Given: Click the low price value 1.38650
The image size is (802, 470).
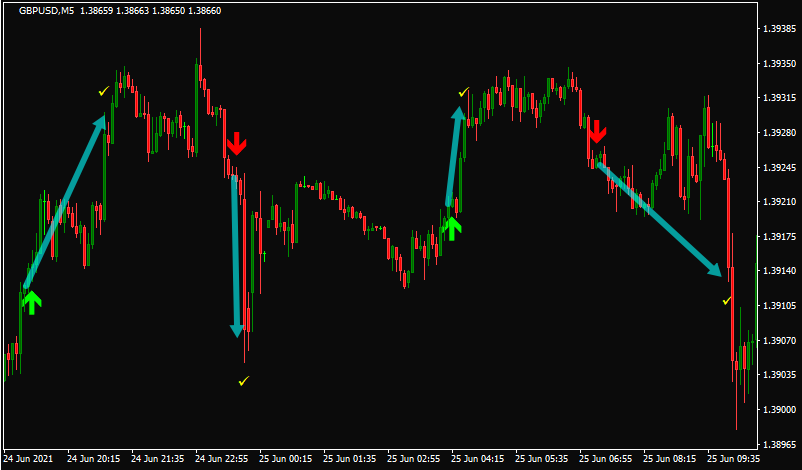Looking at the screenshot, I should [169, 10].
